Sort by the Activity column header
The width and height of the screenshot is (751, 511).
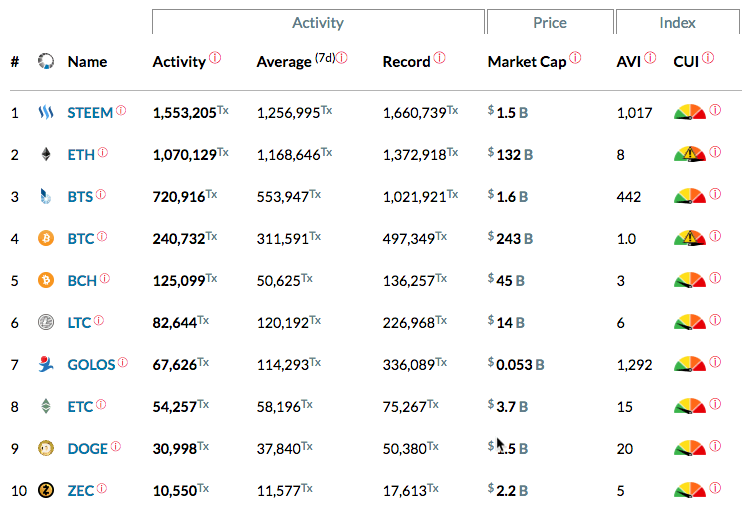[x=179, y=62]
